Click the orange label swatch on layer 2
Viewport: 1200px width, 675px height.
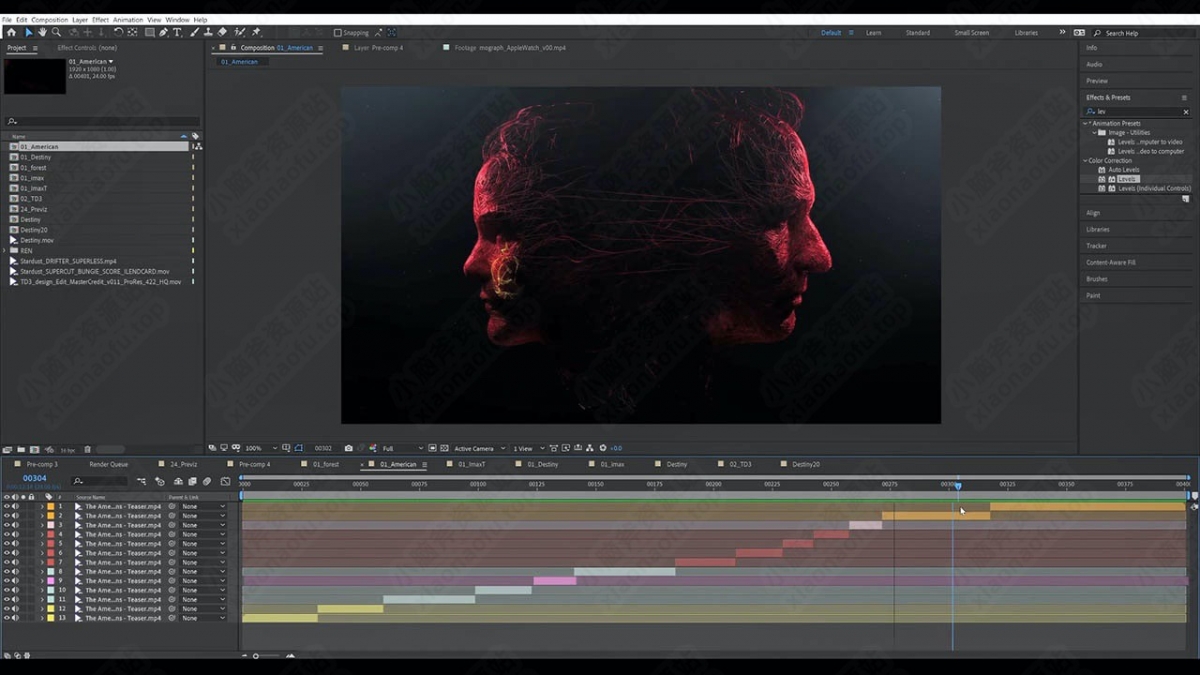tap(50, 516)
